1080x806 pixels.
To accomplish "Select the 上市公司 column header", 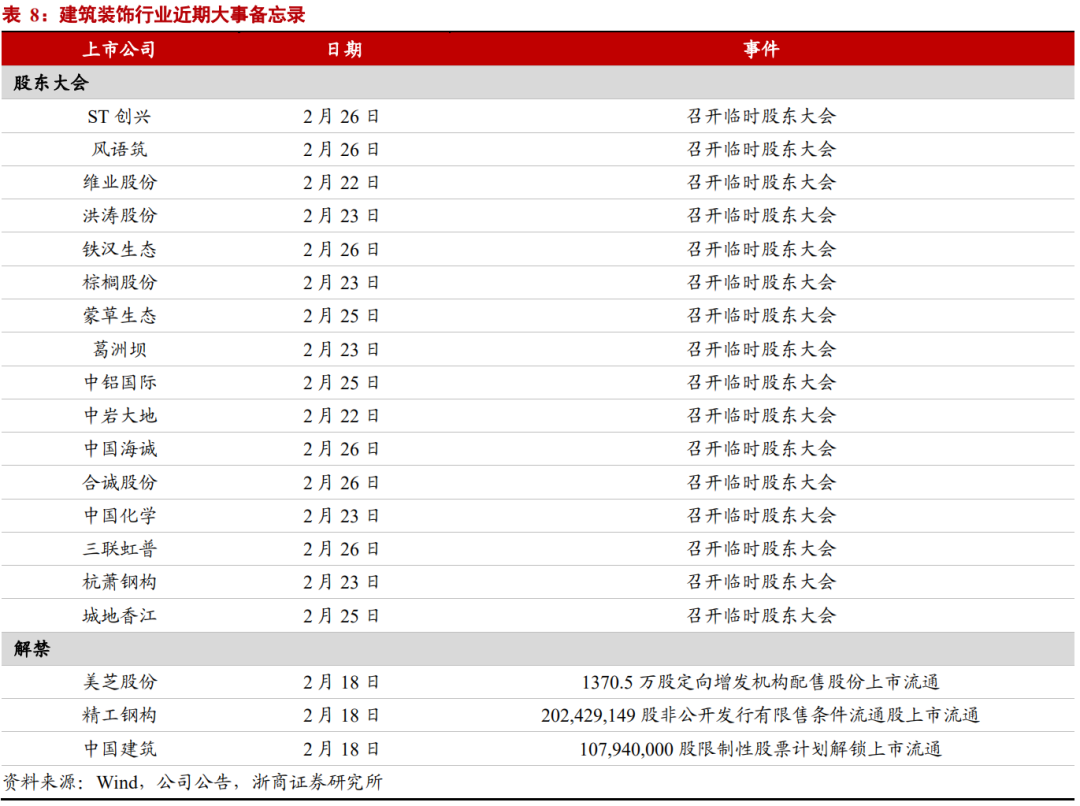I will pos(119,50).
